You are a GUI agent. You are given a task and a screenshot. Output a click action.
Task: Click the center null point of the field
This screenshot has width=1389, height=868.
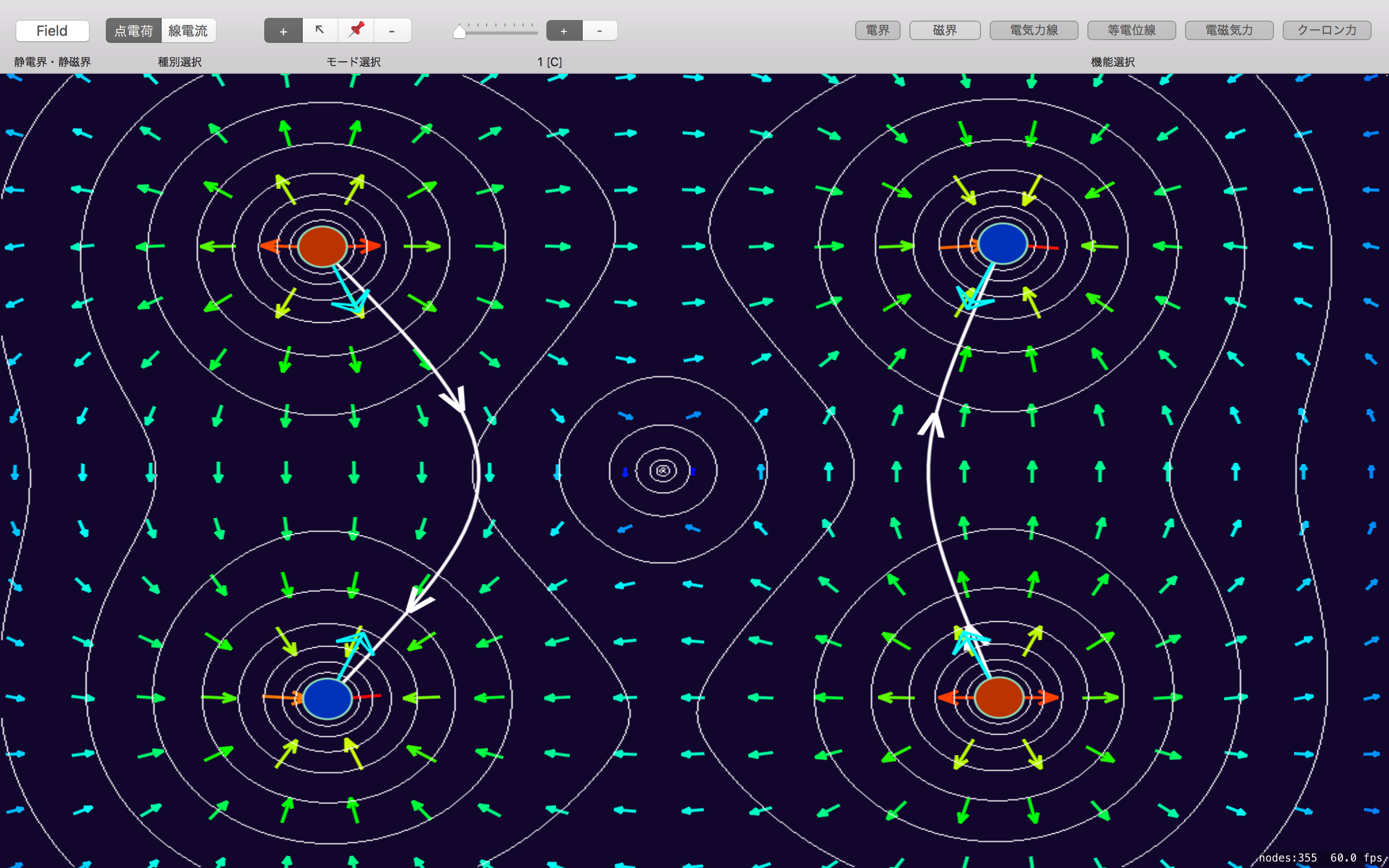point(663,471)
